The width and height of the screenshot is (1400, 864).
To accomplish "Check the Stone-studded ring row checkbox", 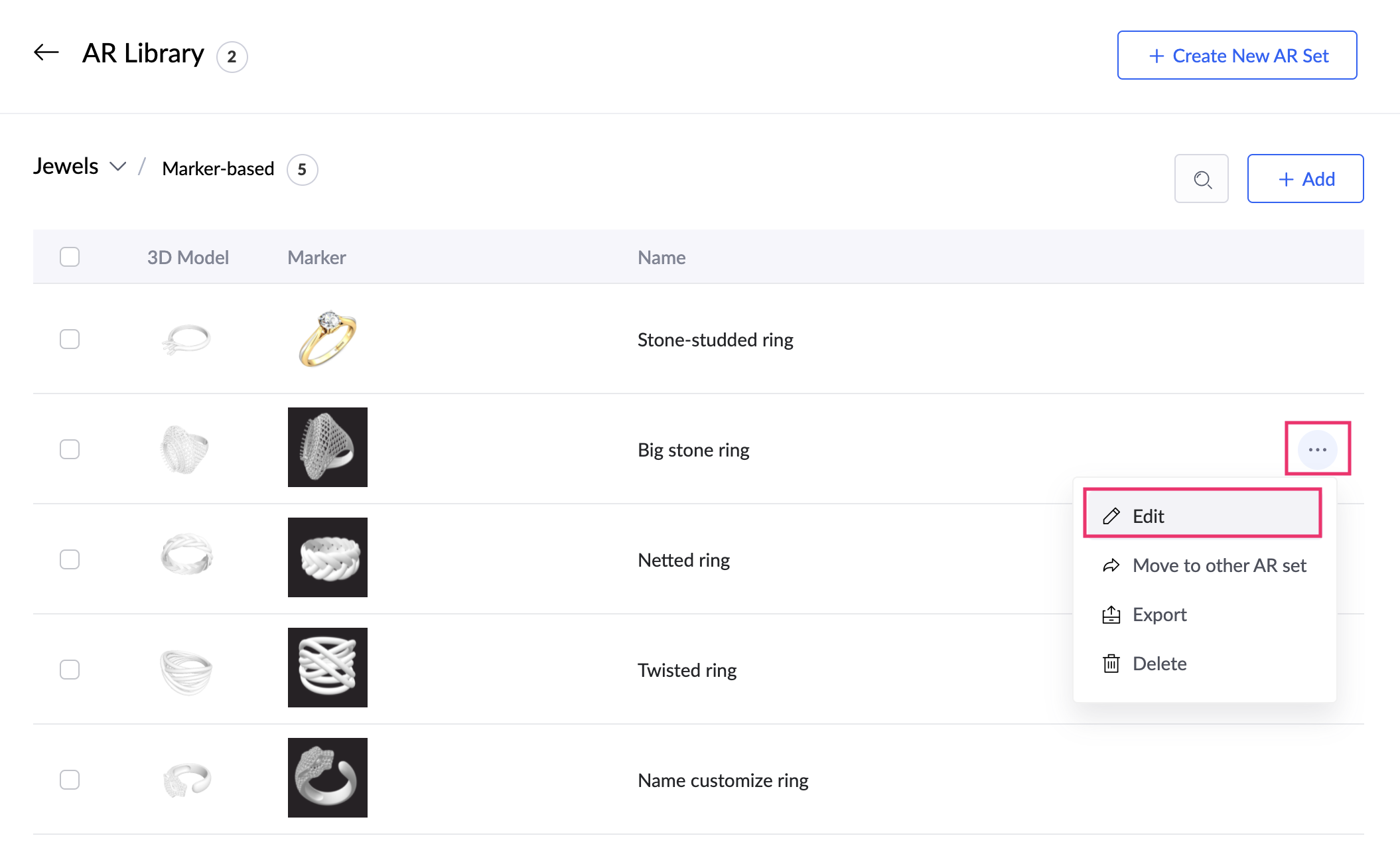I will 70,339.
